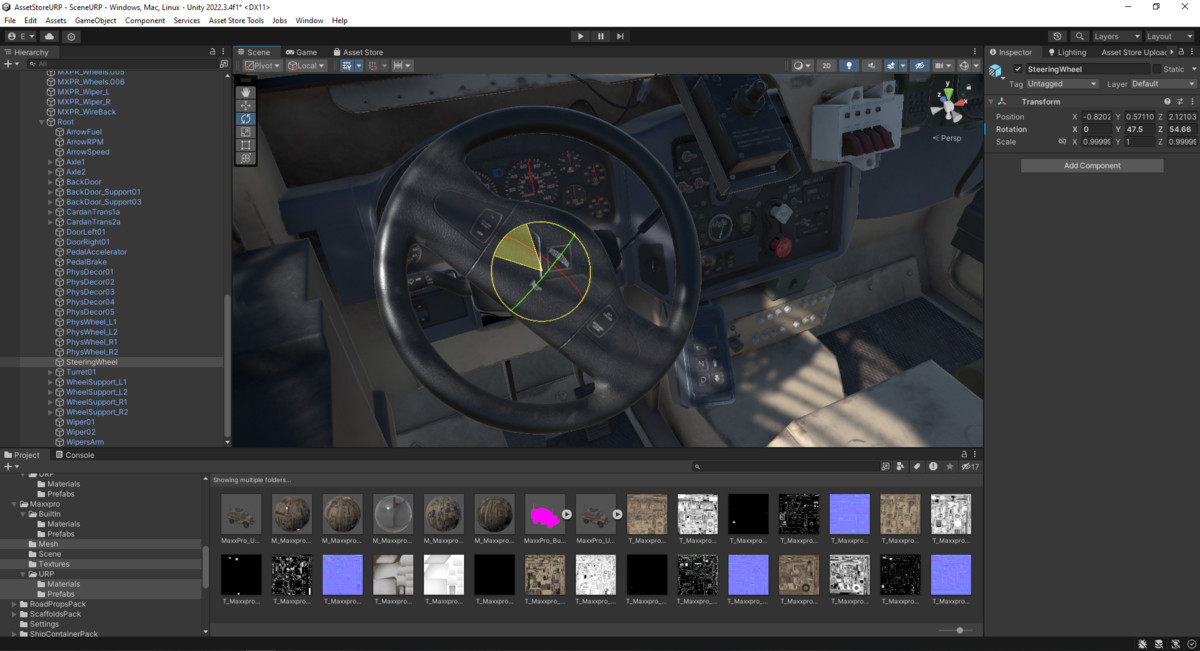Collapse the Transform component
Image resolution: width=1200 pixels, height=651 pixels.
point(992,102)
